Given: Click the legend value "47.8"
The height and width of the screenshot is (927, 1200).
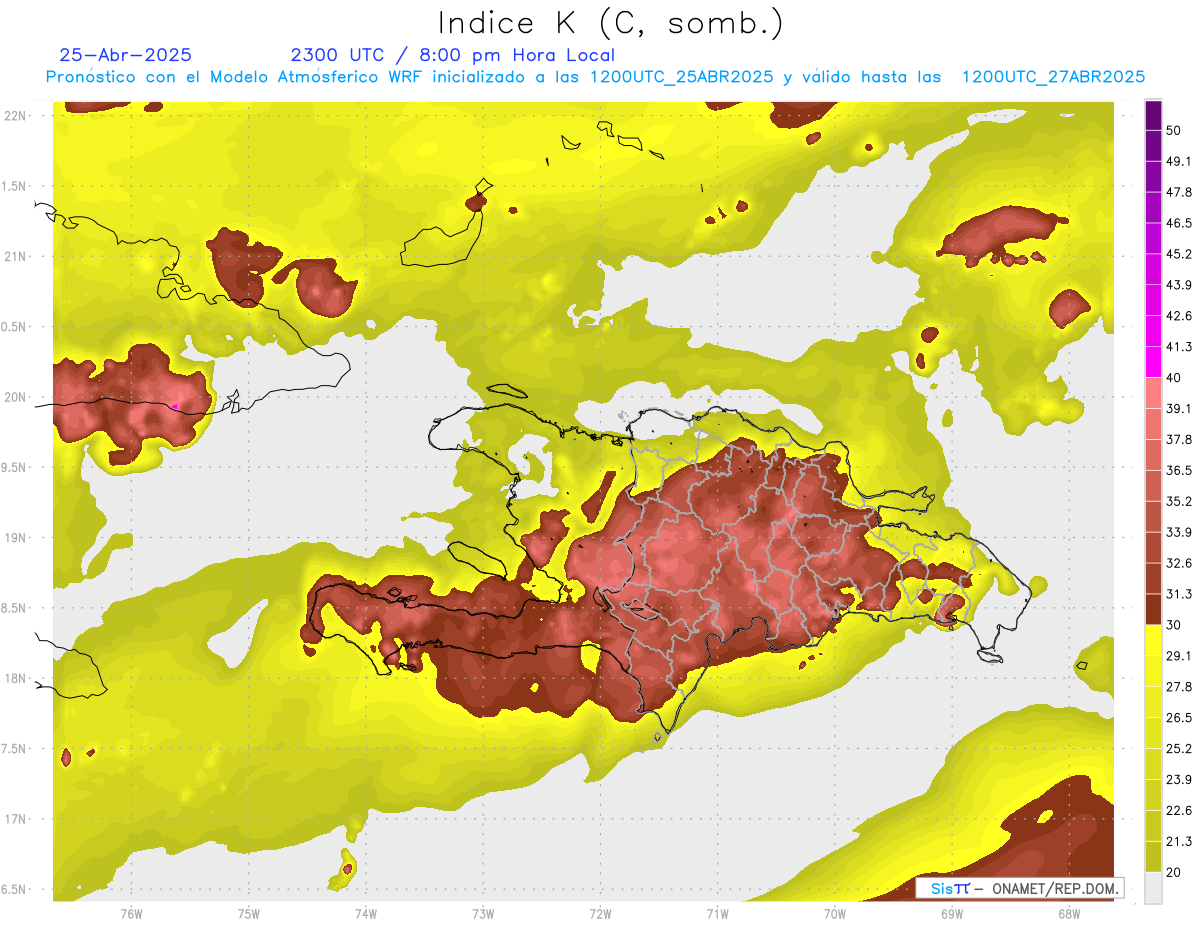Looking at the screenshot, I should (1179, 192).
